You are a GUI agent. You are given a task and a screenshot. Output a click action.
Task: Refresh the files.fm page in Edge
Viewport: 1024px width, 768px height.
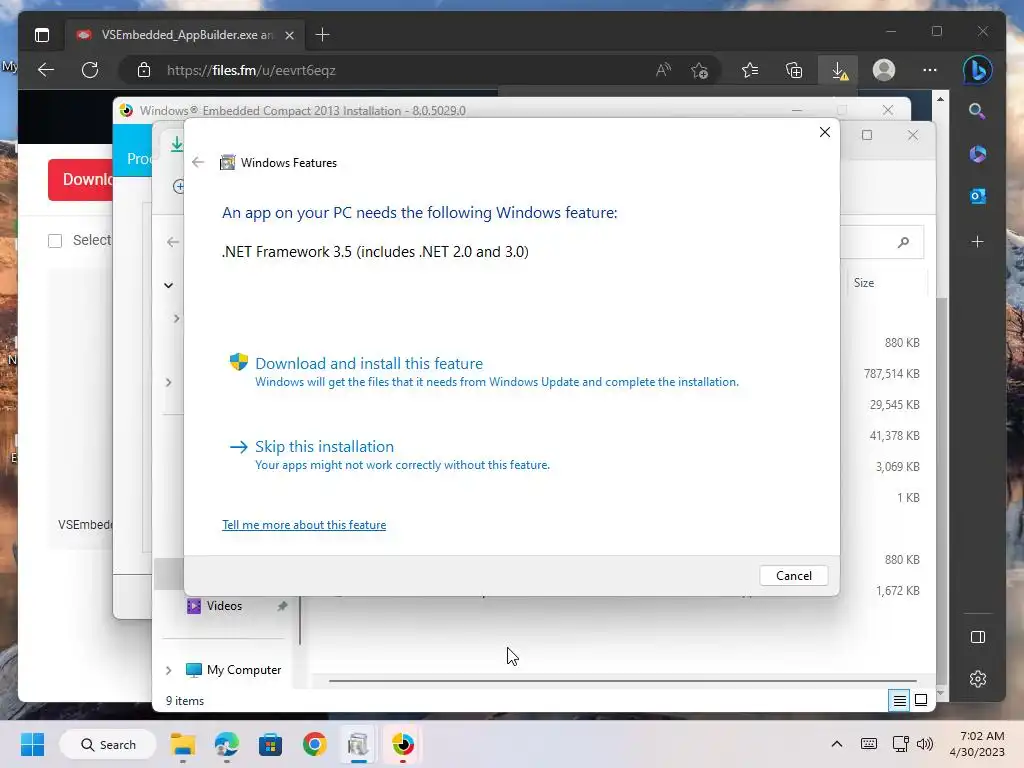pyautogui.click(x=90, y=70)
